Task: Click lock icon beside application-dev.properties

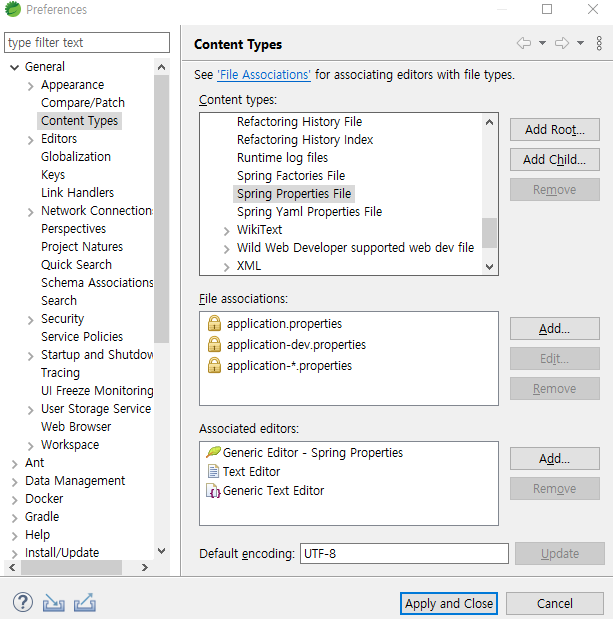Action: [214, 344]
